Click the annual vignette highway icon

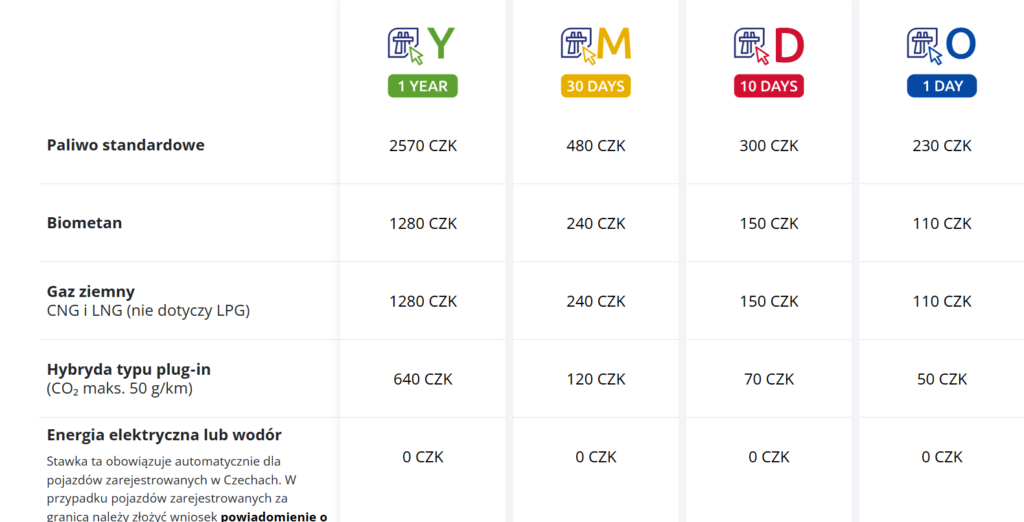point(405,44)
